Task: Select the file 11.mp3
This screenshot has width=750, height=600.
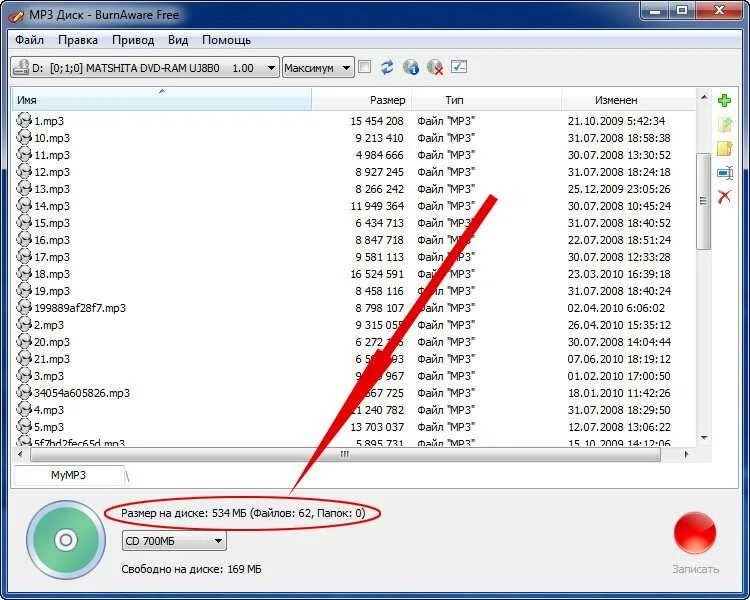Action: coord(52,155)
